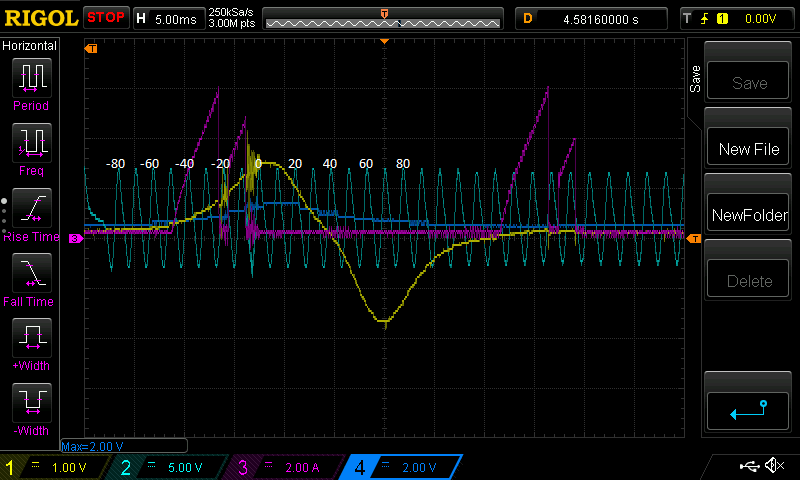Select the Fall Time measurement icon
This screenshot has width=800, height=480.
(x=32, y=273)
